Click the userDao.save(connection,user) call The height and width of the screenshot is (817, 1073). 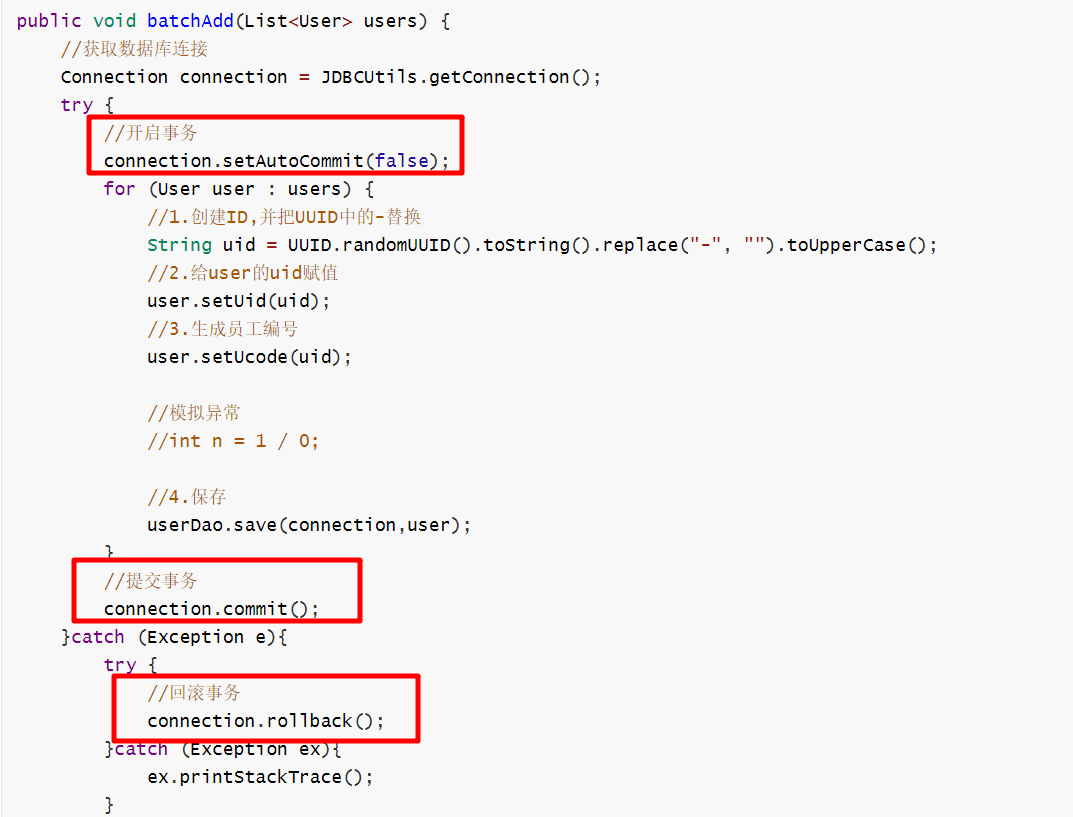pyautogui.click(x=308, y=524)
